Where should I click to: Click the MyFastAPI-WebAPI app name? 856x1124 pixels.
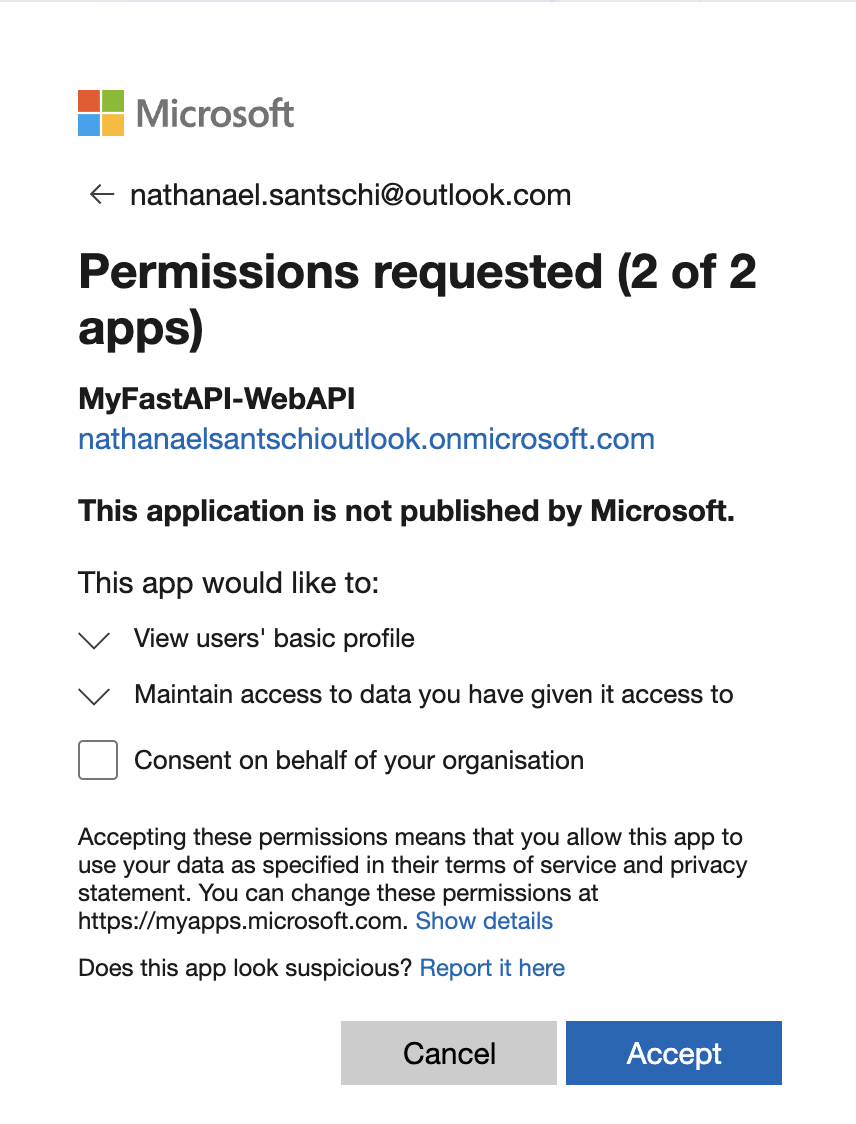pos(217,398)
